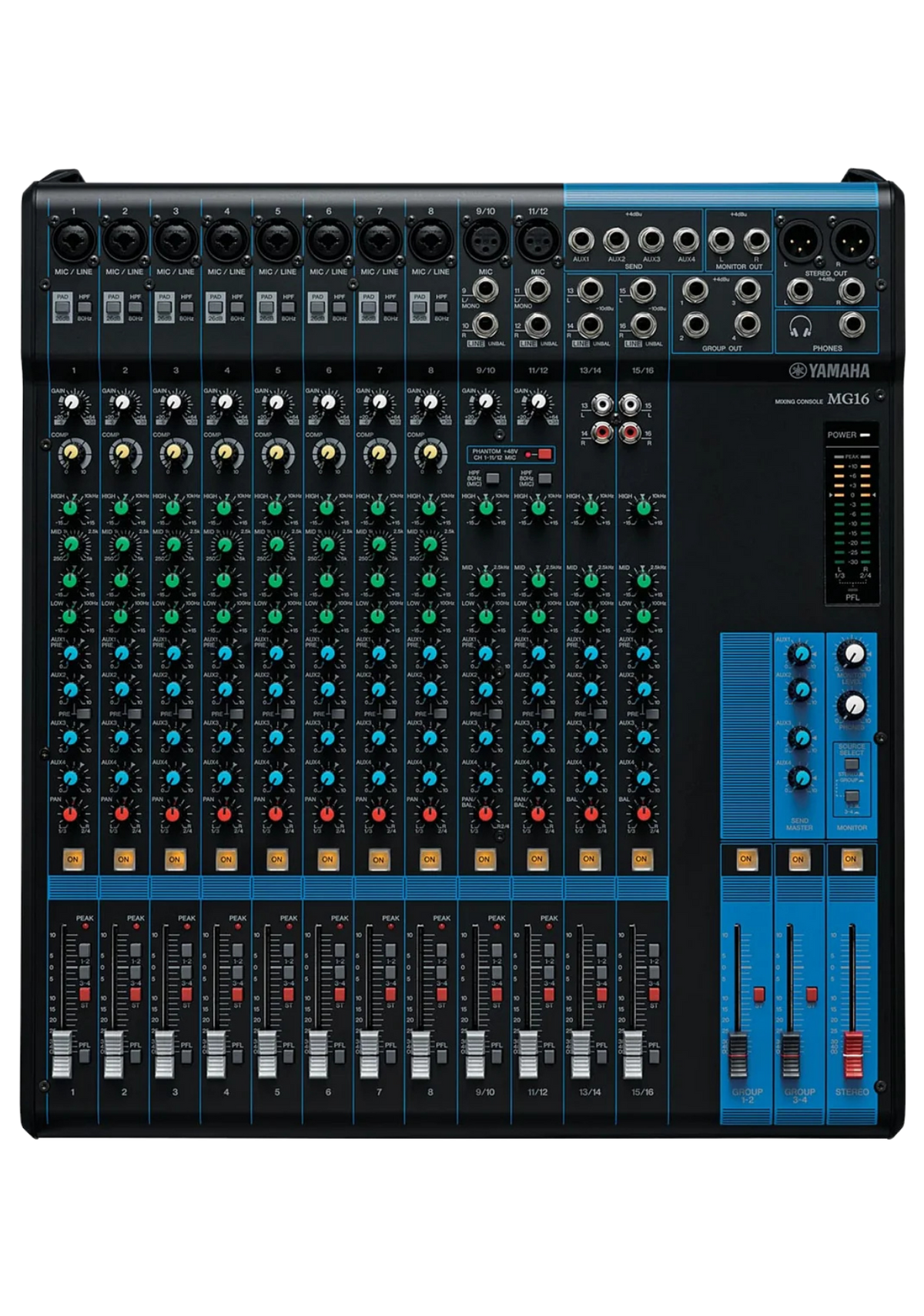Click channel 1 fader cap

coord(62,1054)
